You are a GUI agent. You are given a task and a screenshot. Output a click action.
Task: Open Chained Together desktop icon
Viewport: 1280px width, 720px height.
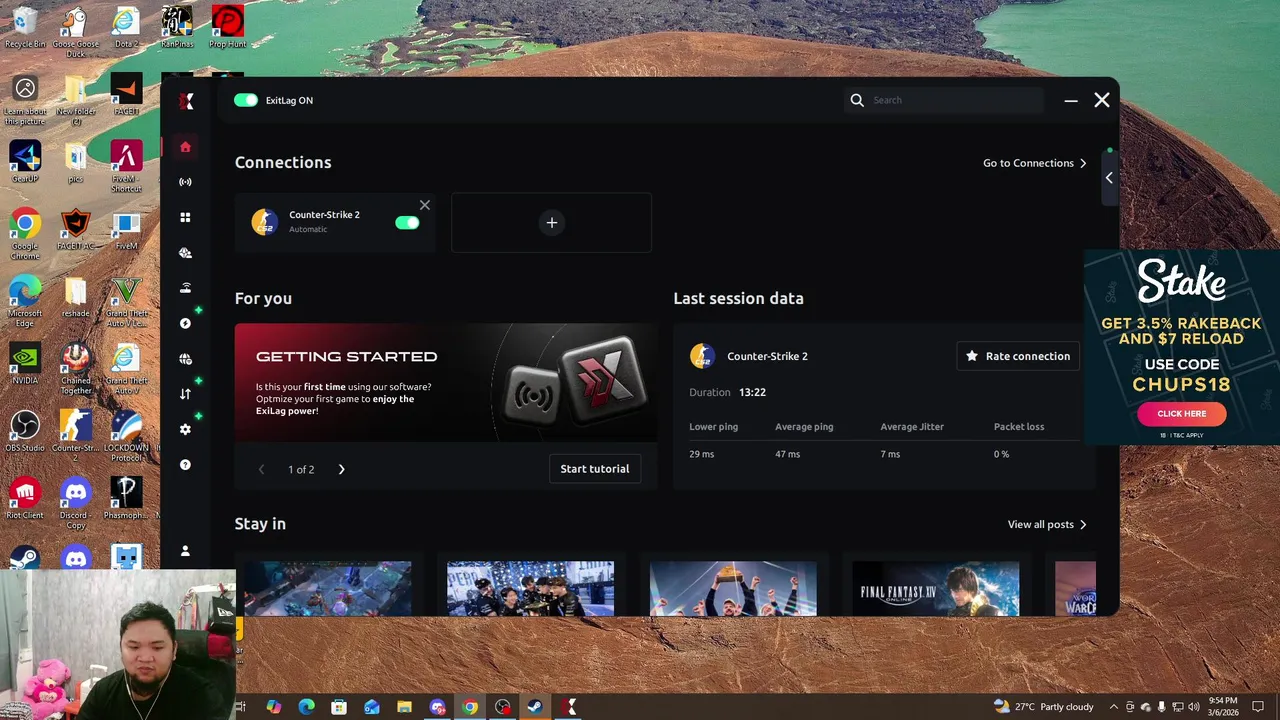pos(76,368)
